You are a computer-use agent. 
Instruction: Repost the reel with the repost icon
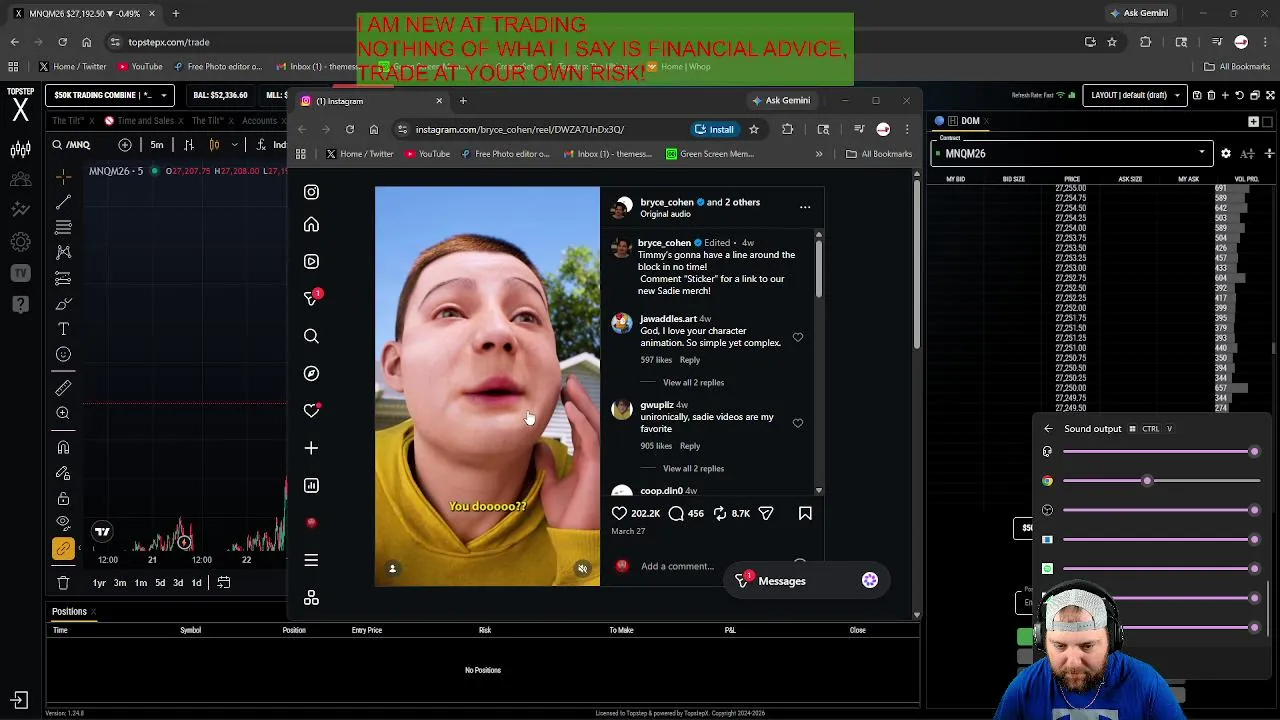pos(722,513)
